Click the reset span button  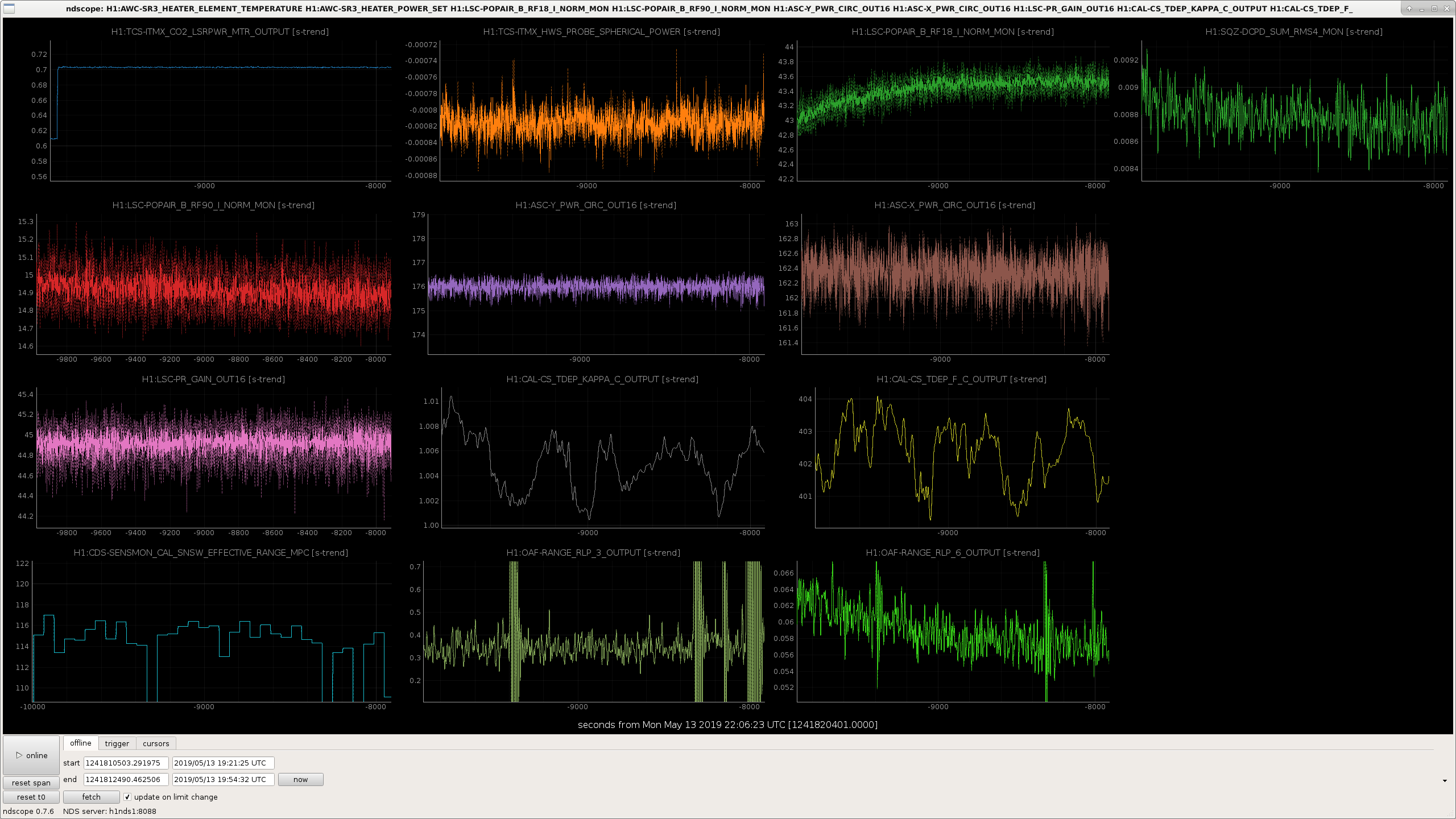[x=31, y=783]
